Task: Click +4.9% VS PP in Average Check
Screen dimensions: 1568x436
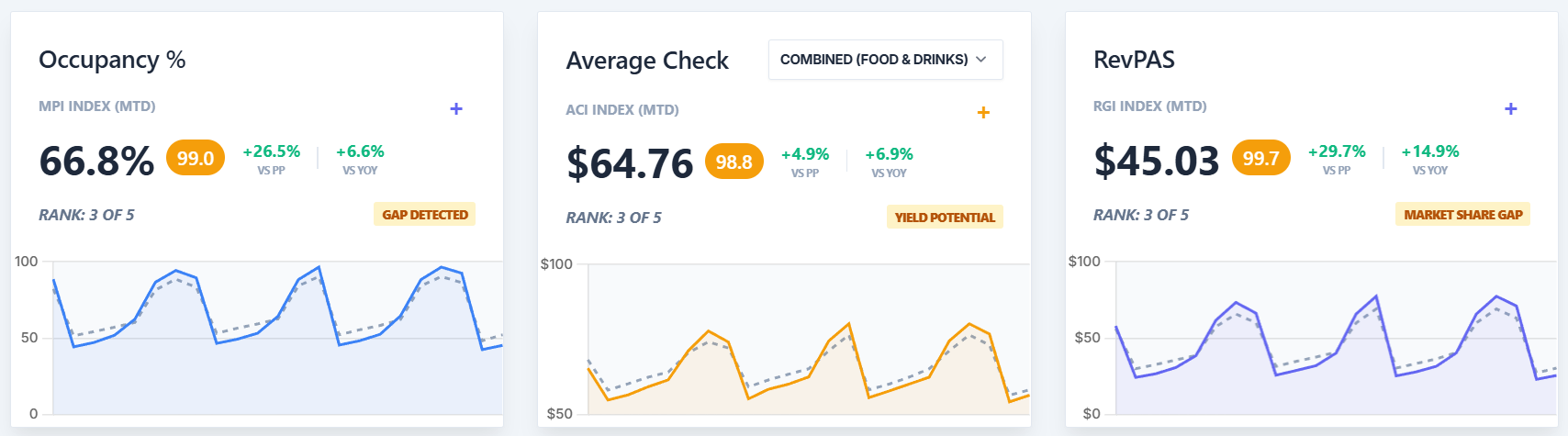Action: point(805,162)
